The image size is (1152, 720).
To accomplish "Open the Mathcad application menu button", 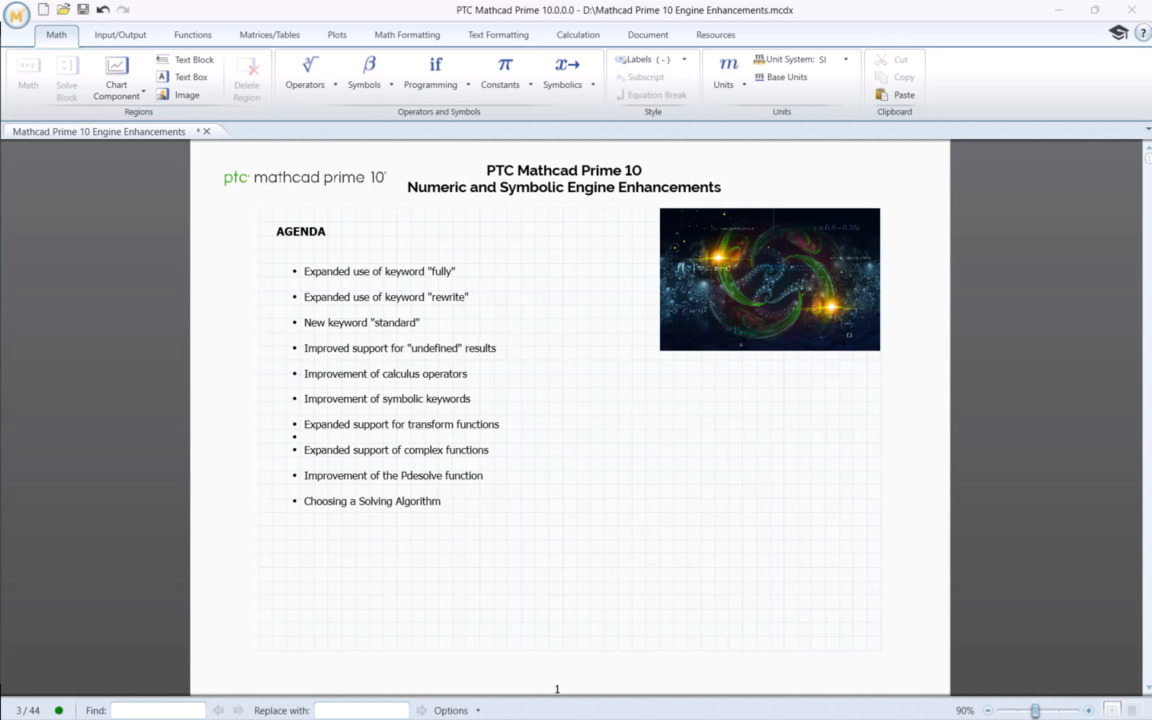I will coord(16,16).
